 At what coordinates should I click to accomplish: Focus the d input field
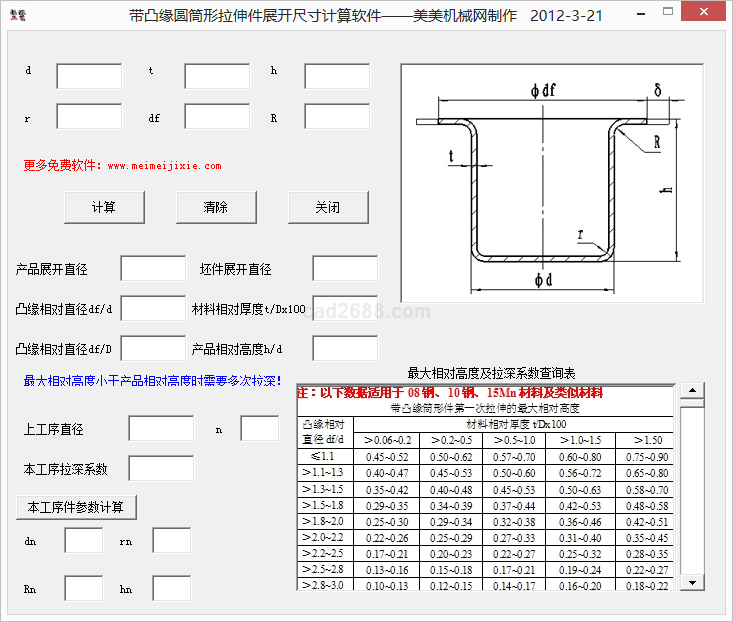point(89,77)
